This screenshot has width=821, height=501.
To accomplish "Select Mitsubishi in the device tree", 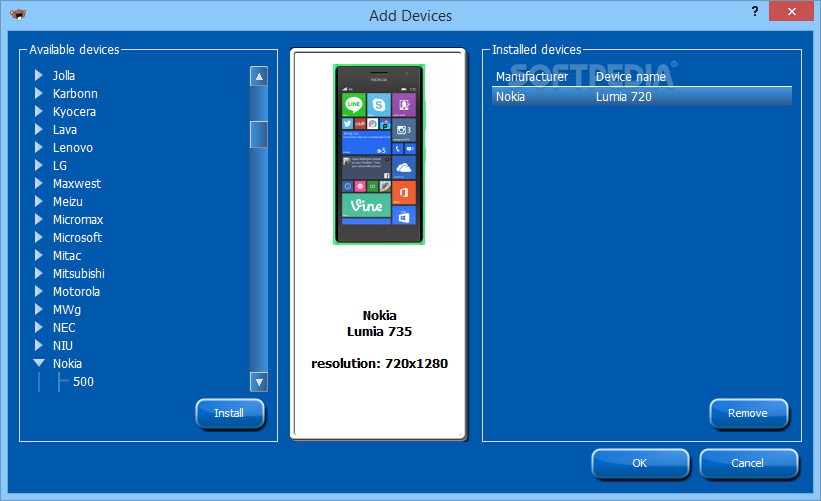I will tap(79, 273).
